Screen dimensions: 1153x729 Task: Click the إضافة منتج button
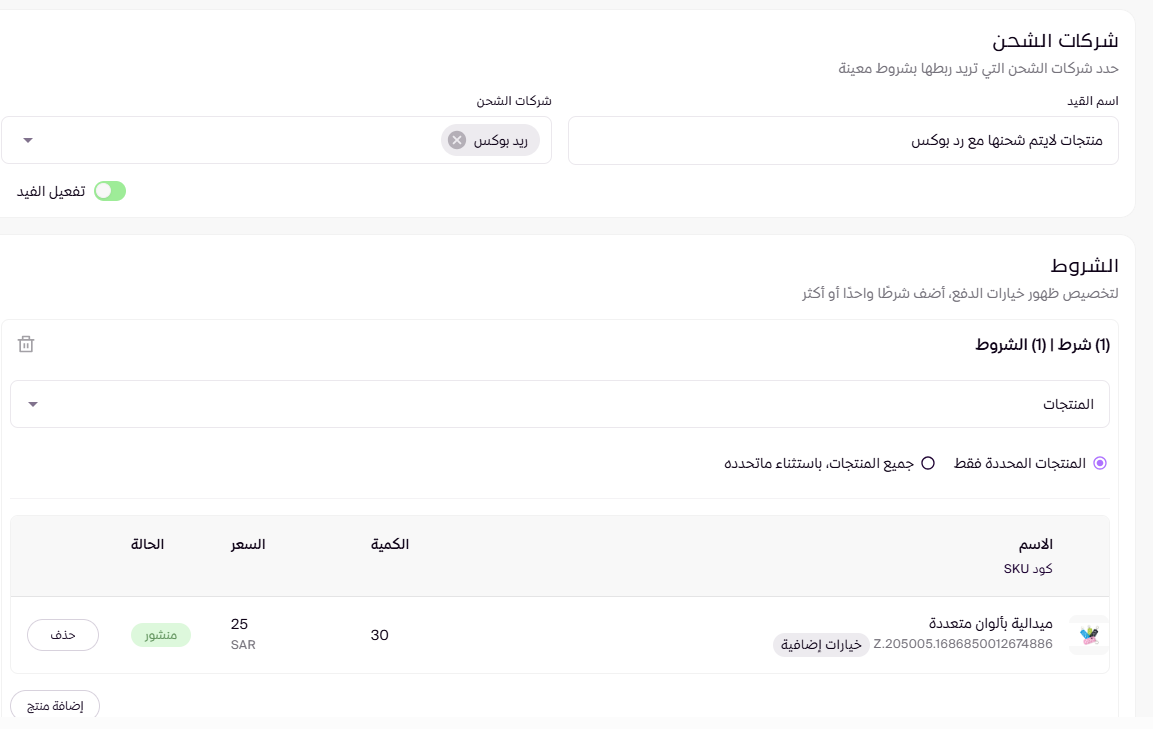(x=55, y=705)
